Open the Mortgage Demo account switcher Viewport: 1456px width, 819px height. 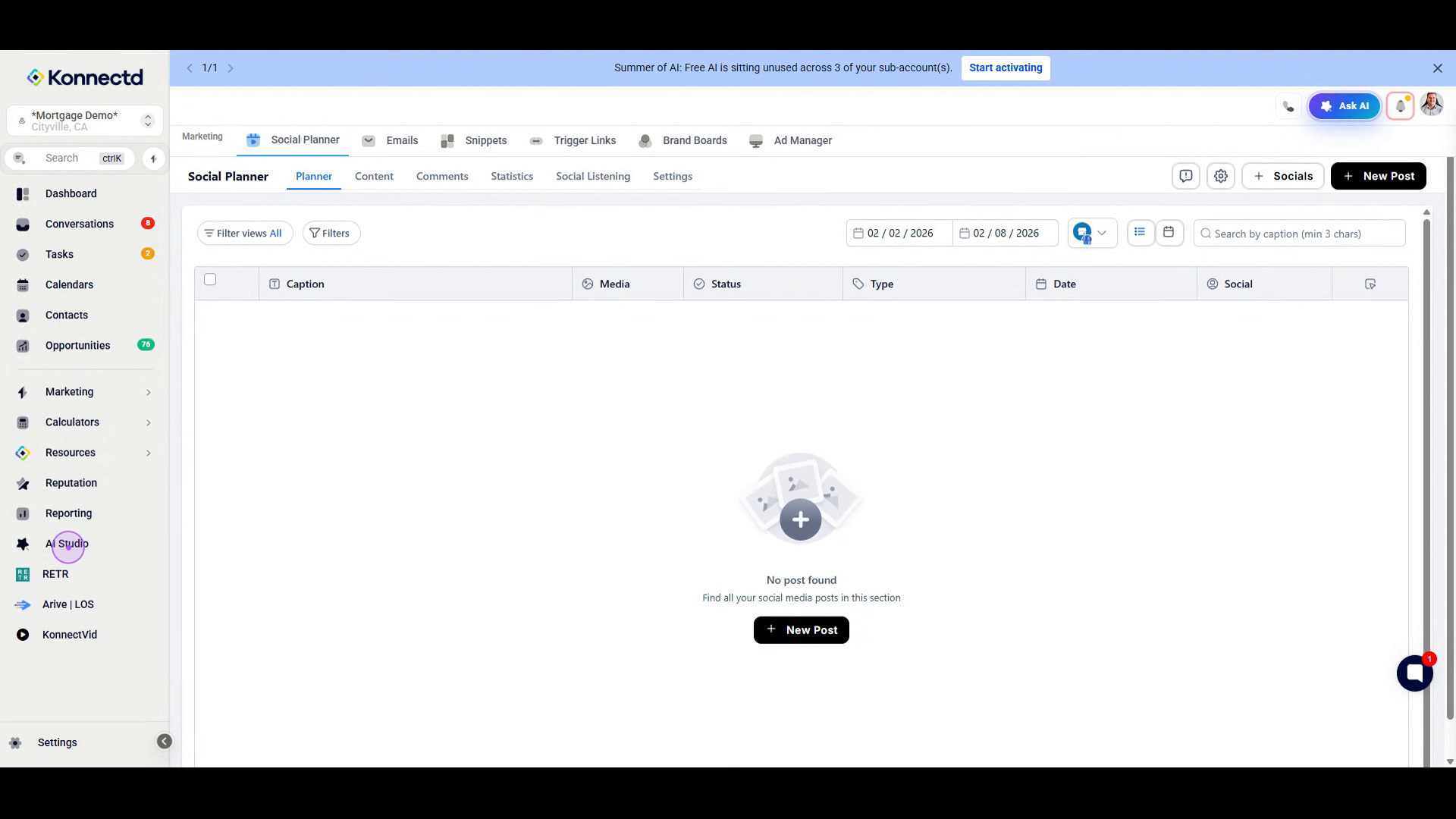coord(85,121)
